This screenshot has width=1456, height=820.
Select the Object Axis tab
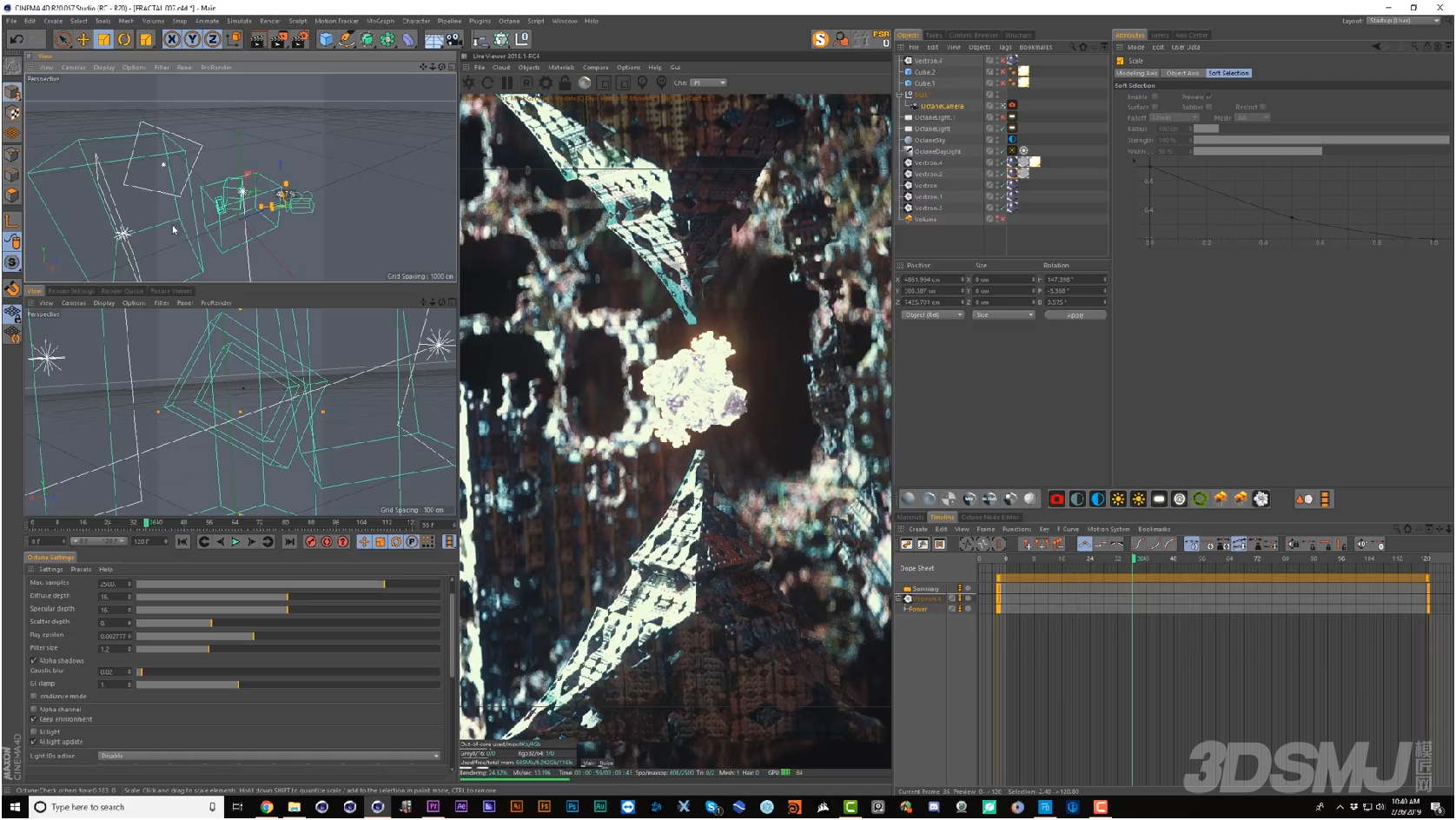coord(1182,73)
